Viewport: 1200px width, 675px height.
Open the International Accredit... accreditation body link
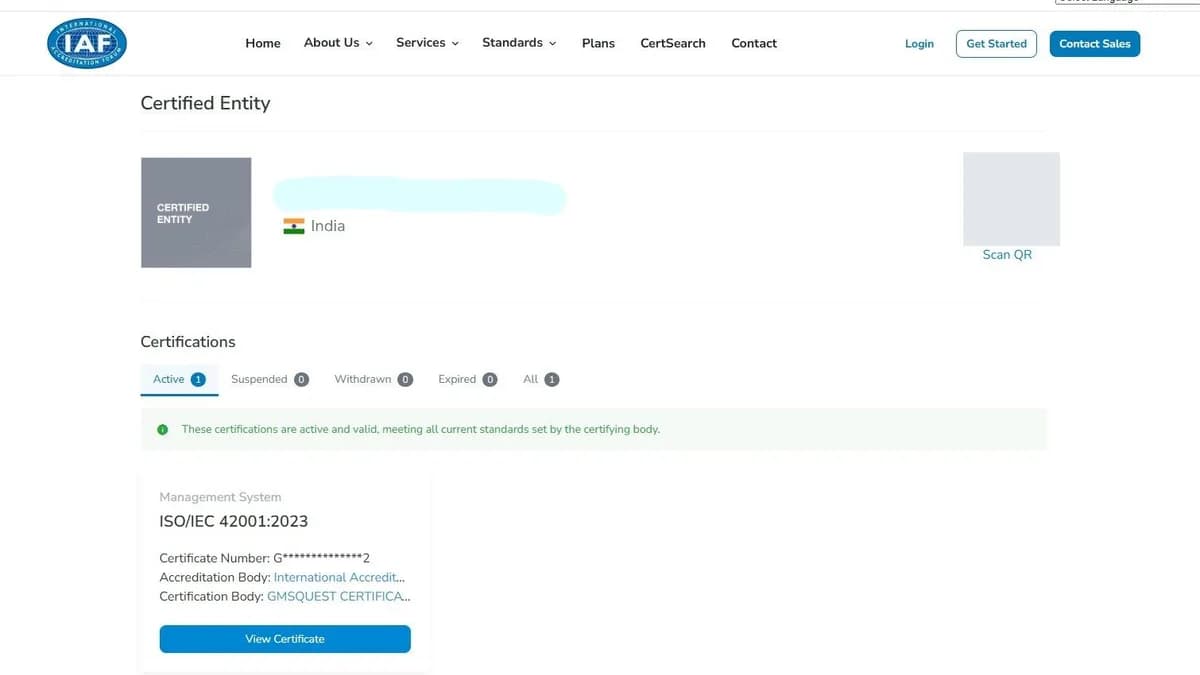(339, 577)
